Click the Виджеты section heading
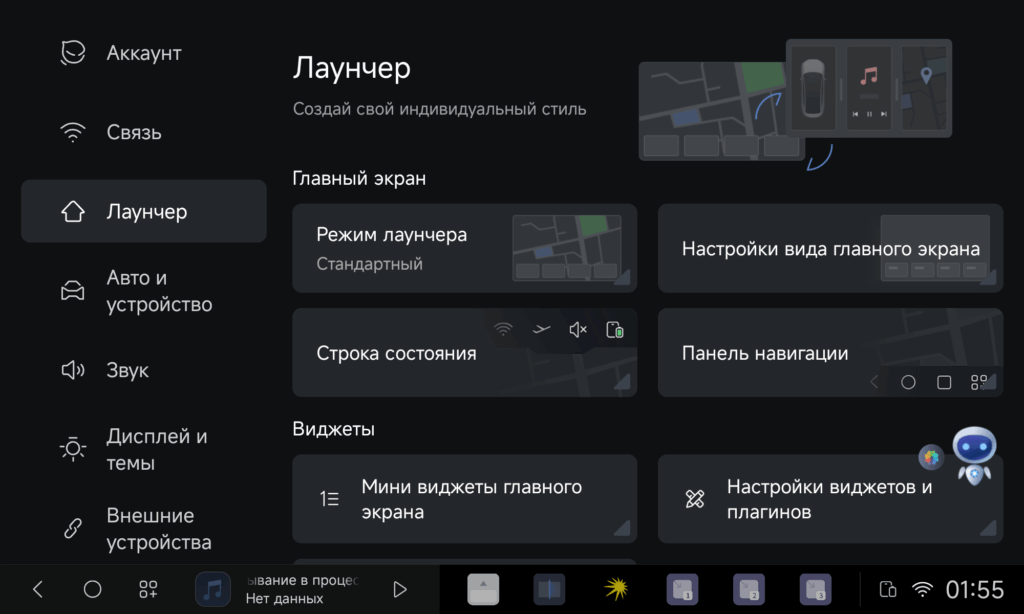1024x614 pixels. click(x=334, y=429)
